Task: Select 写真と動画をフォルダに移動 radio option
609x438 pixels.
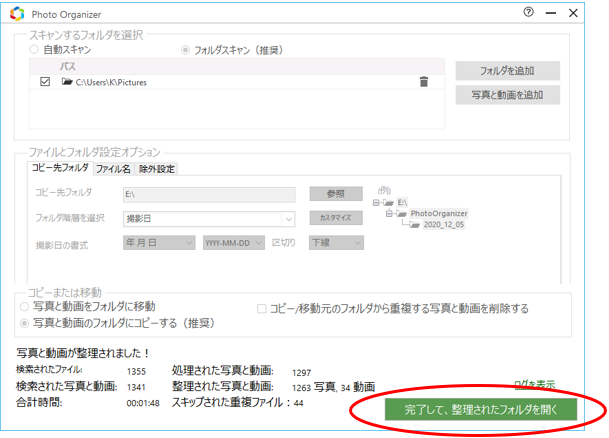Action: 24,307
